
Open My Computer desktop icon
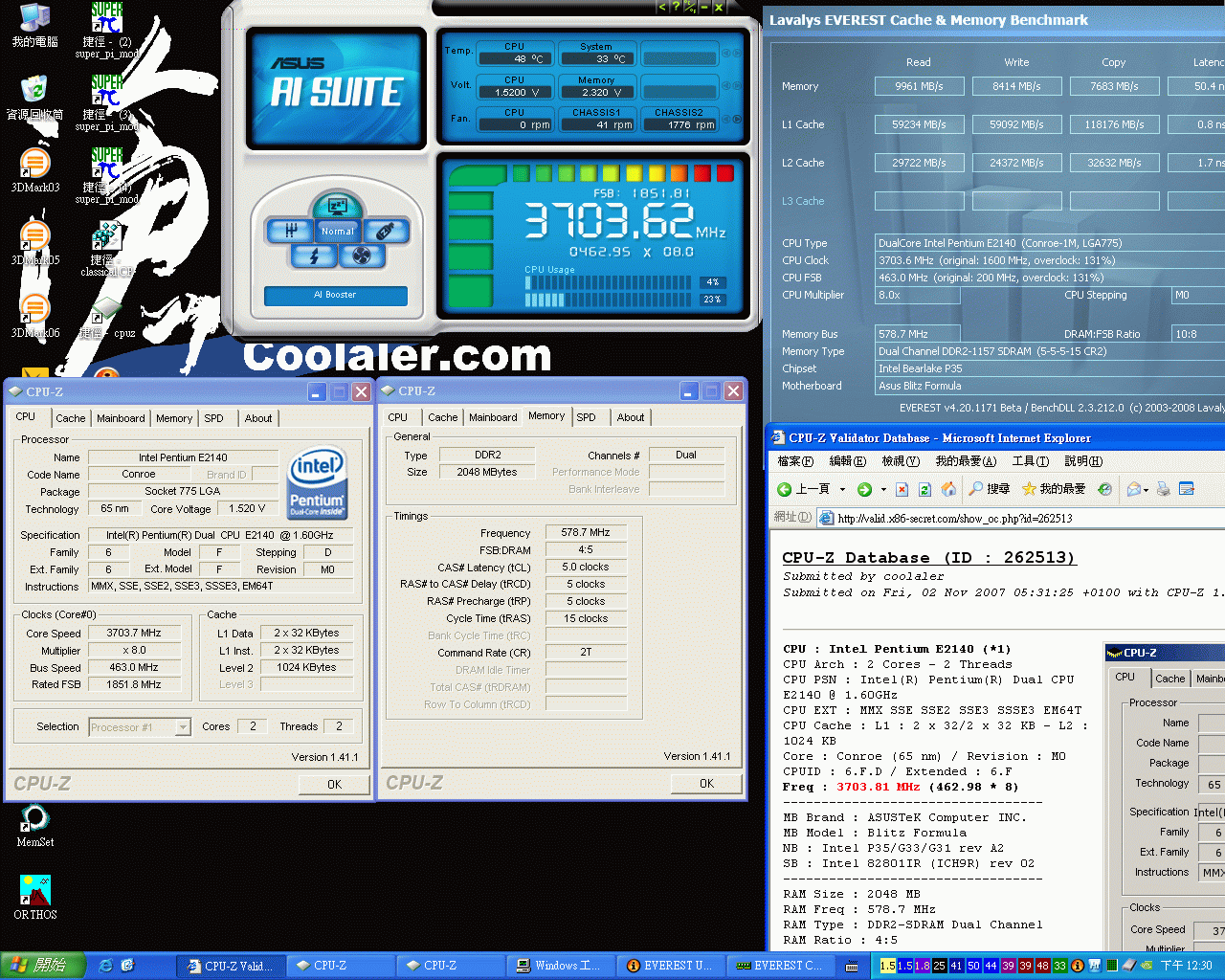[35, 26]
